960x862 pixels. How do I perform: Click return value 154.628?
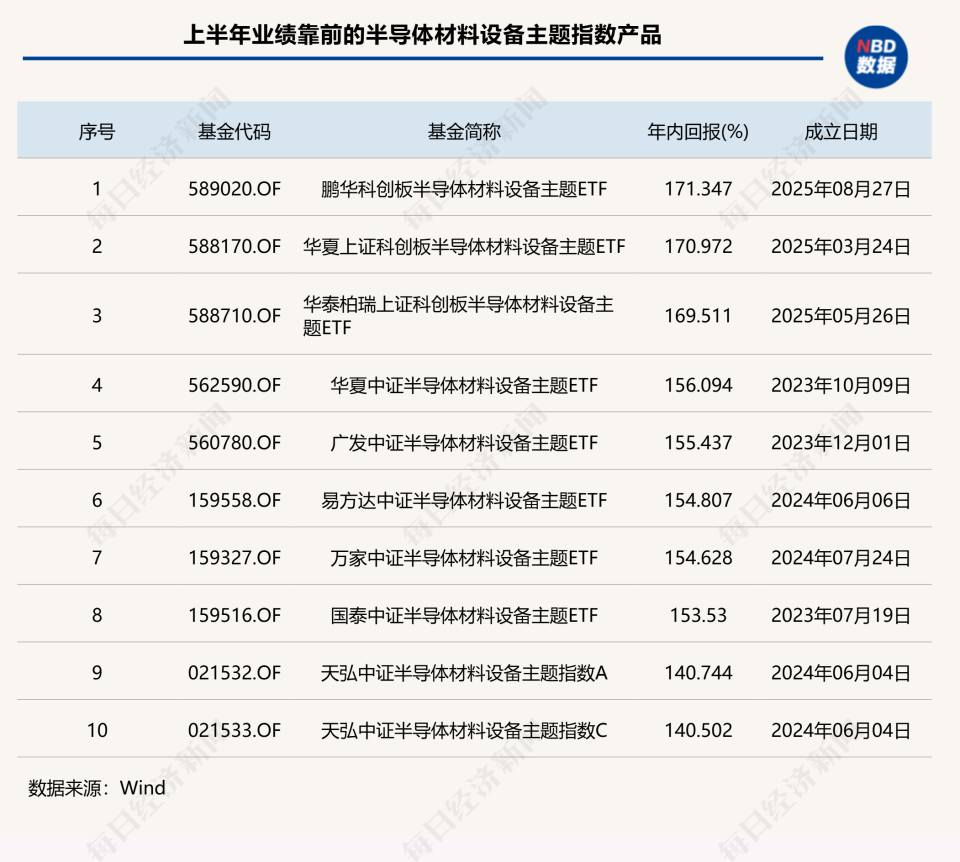click(698, 558)
